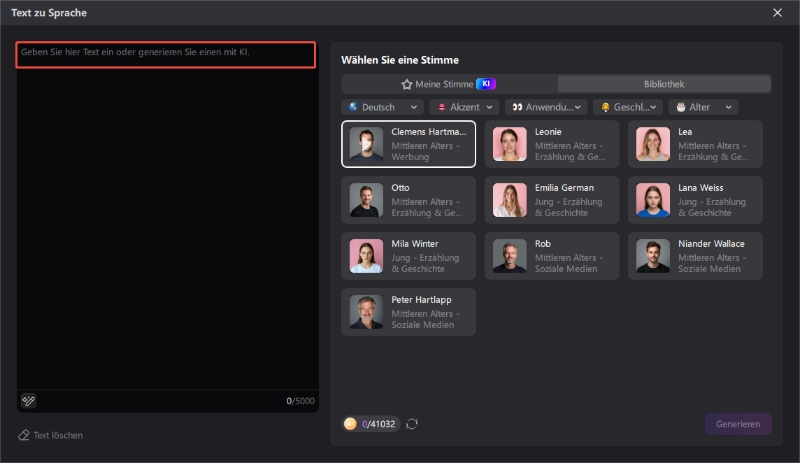Open the Deutsch language dropdown
The width and height of the screenshot is (800, 463).
tap(383, 107)
